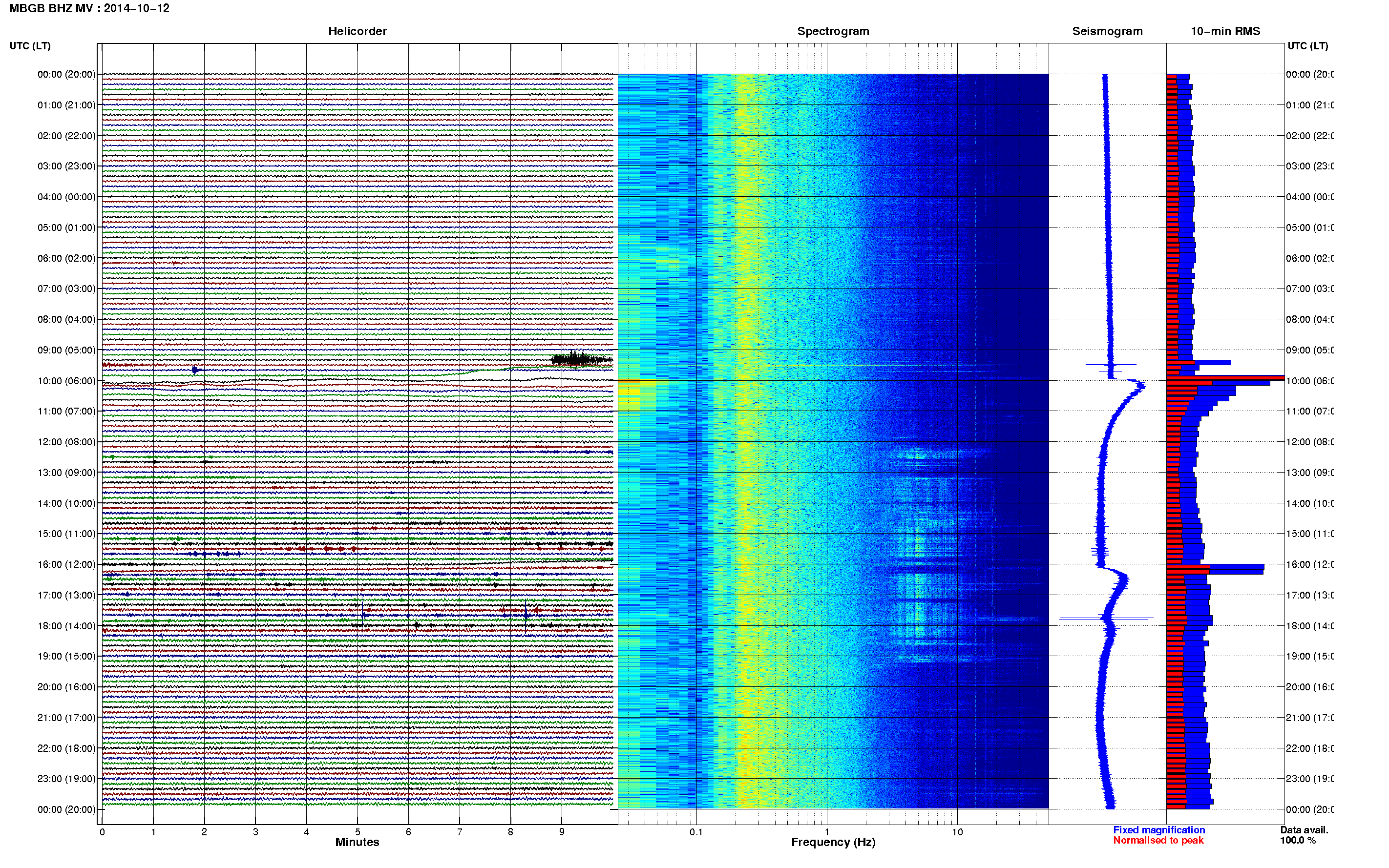Click the left time label '05:00 (01:00)'
The height and width of the screenshot is (868, 1389).
(66, 228)
